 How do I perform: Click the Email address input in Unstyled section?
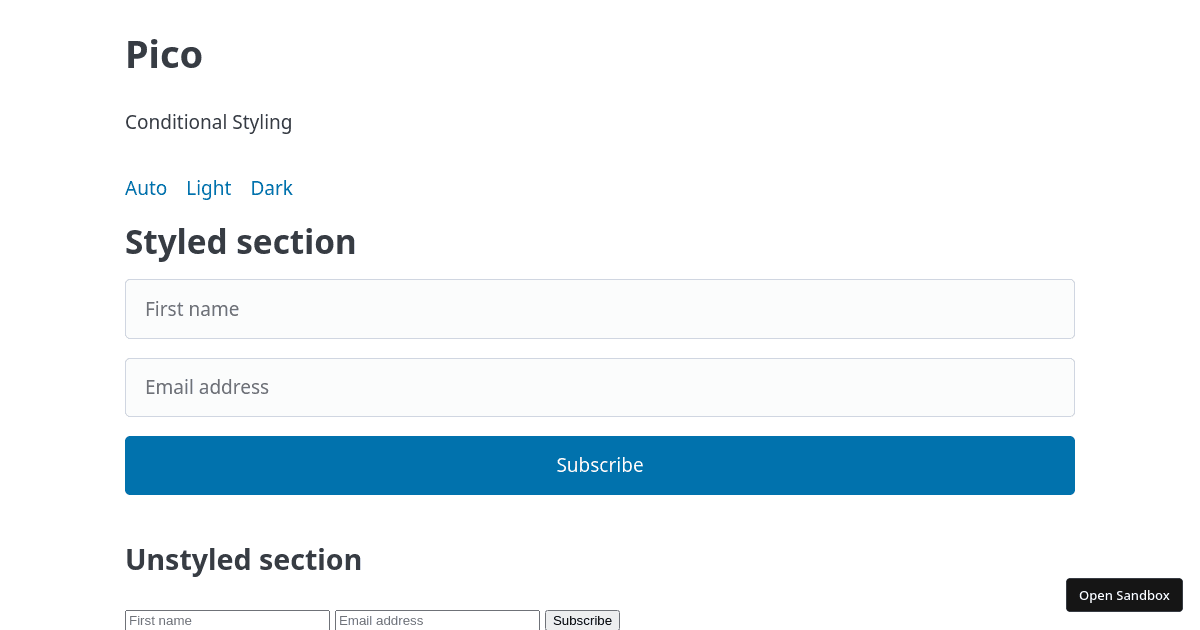tap(436, 620)
